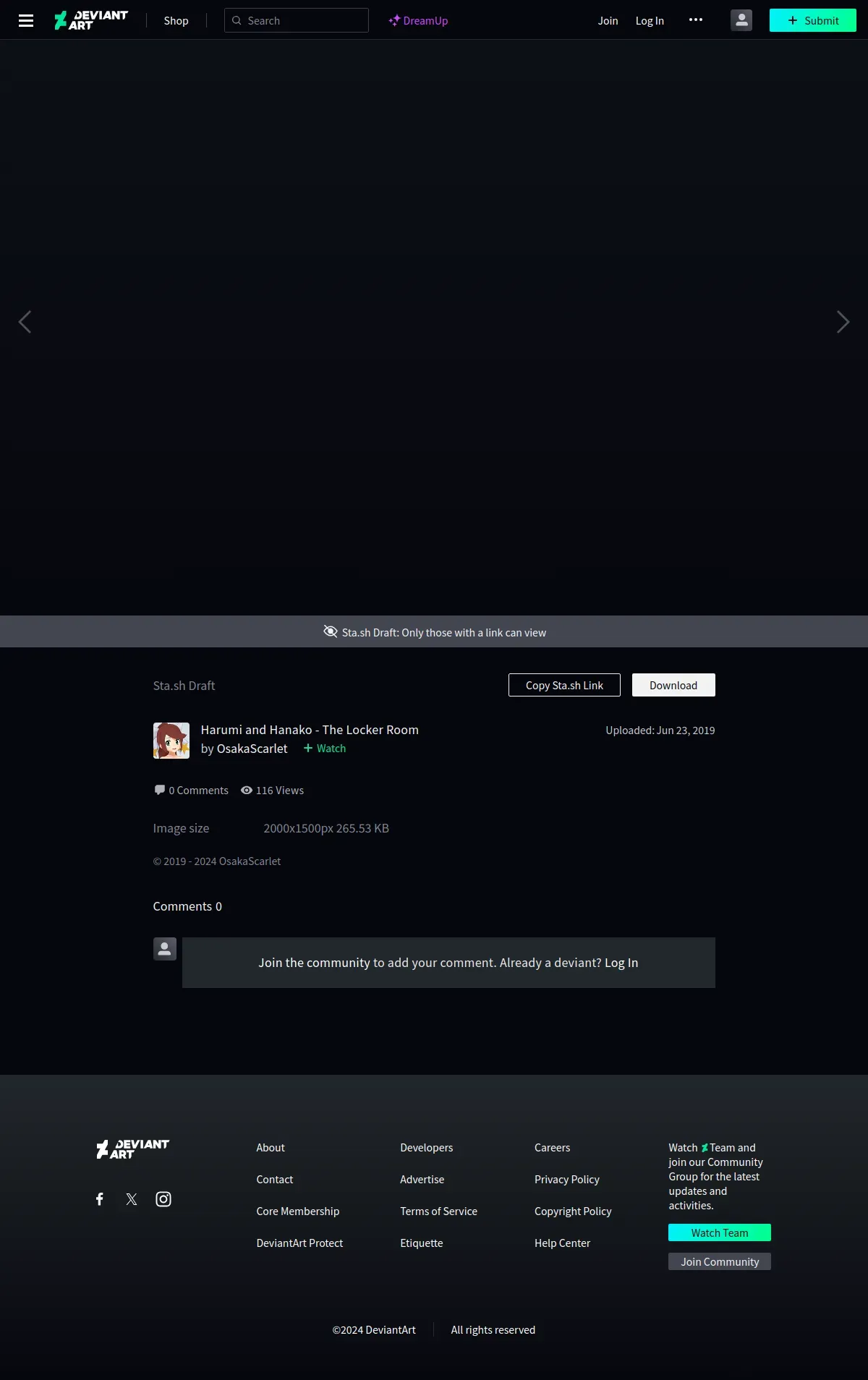
Task: Open OsakaScarlet's avatar thumbnail
Action: [x=171, y=741]
